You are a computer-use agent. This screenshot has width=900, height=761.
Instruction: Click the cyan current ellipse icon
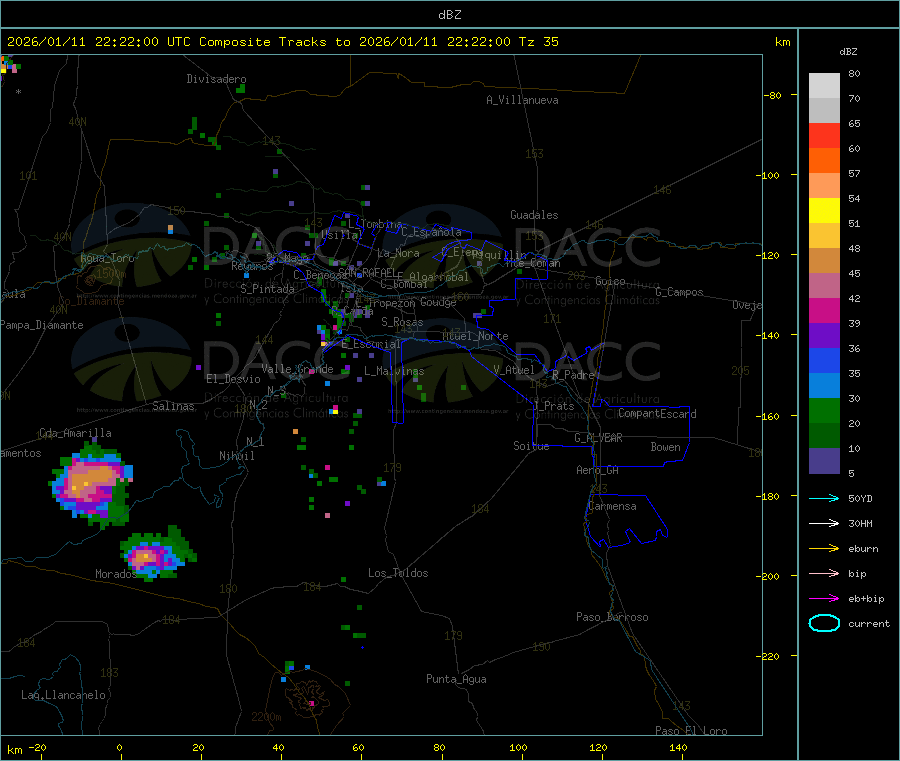coord(824,623)
